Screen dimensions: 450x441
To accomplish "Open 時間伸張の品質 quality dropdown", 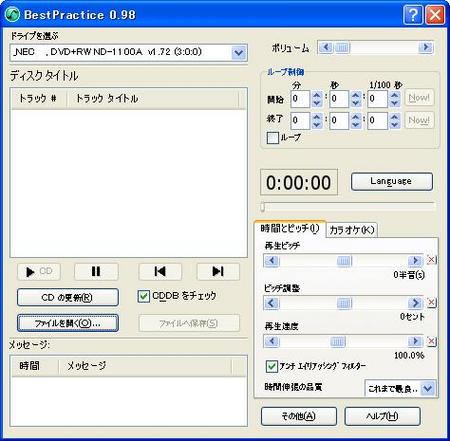I will pyautogui.click(x=428, y=388).
